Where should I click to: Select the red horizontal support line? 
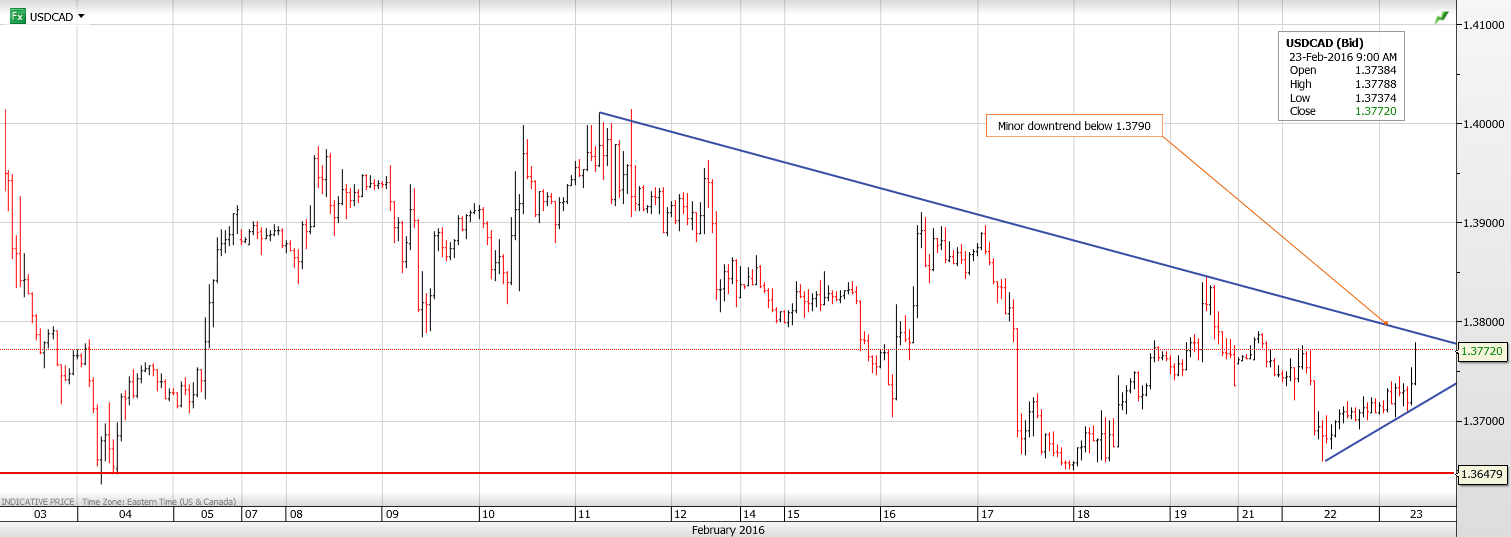click(x=700, y=473)
